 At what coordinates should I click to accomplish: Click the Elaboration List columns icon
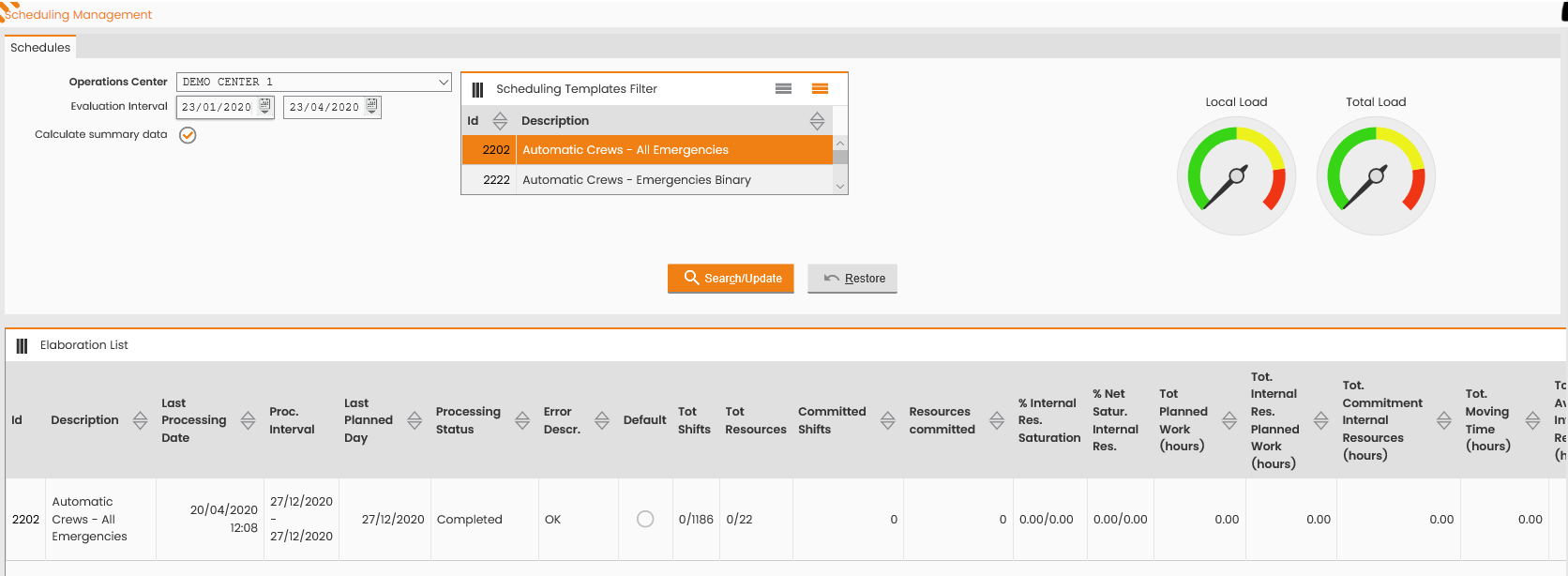coord(22,345)
